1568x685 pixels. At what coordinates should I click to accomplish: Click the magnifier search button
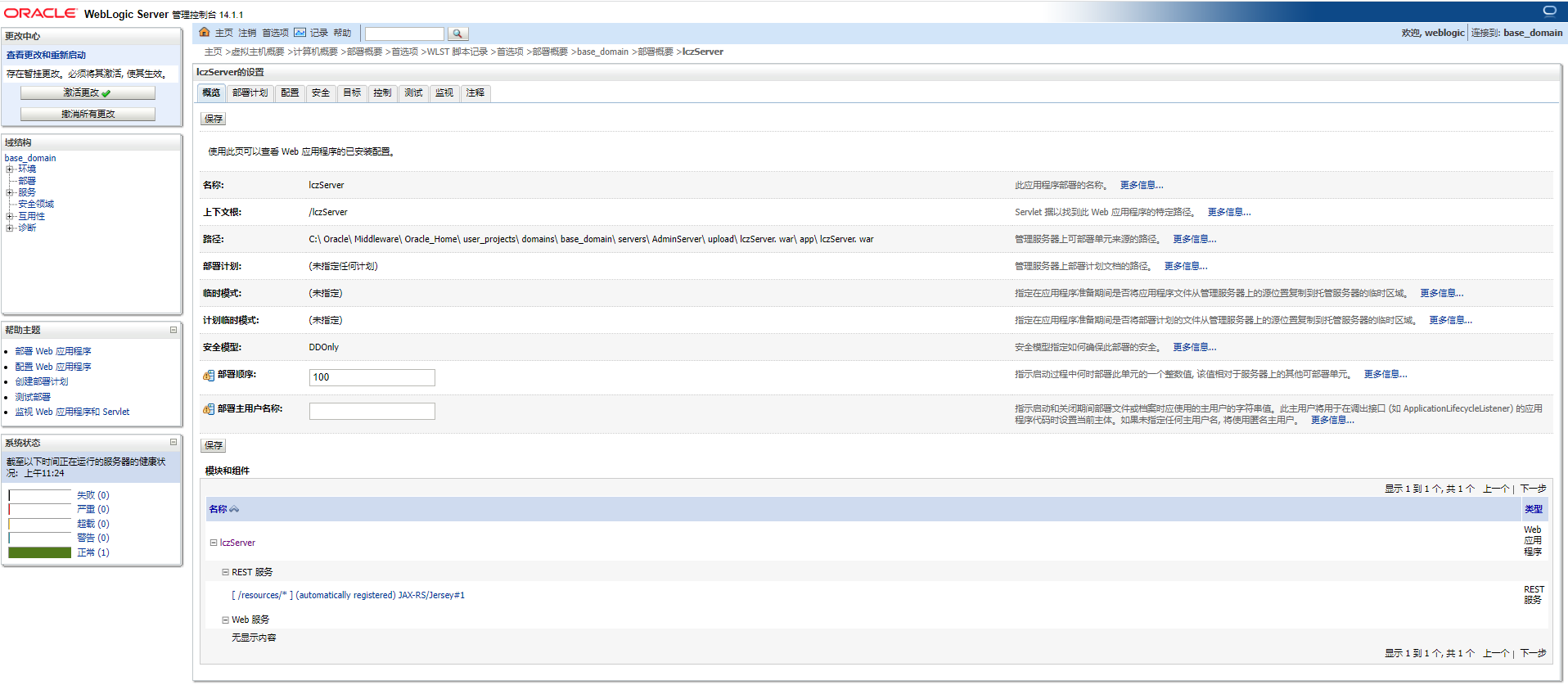(457, 34)
